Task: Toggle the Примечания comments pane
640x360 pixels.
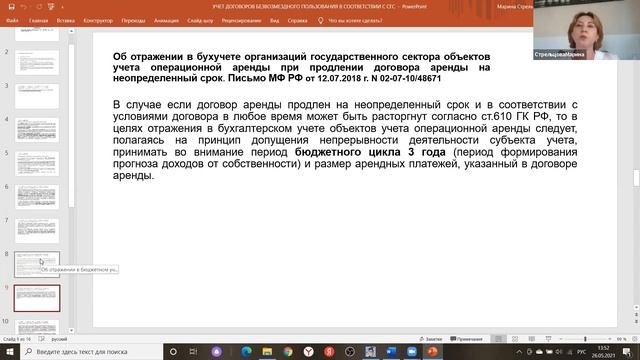Action: tap(467, 339)
